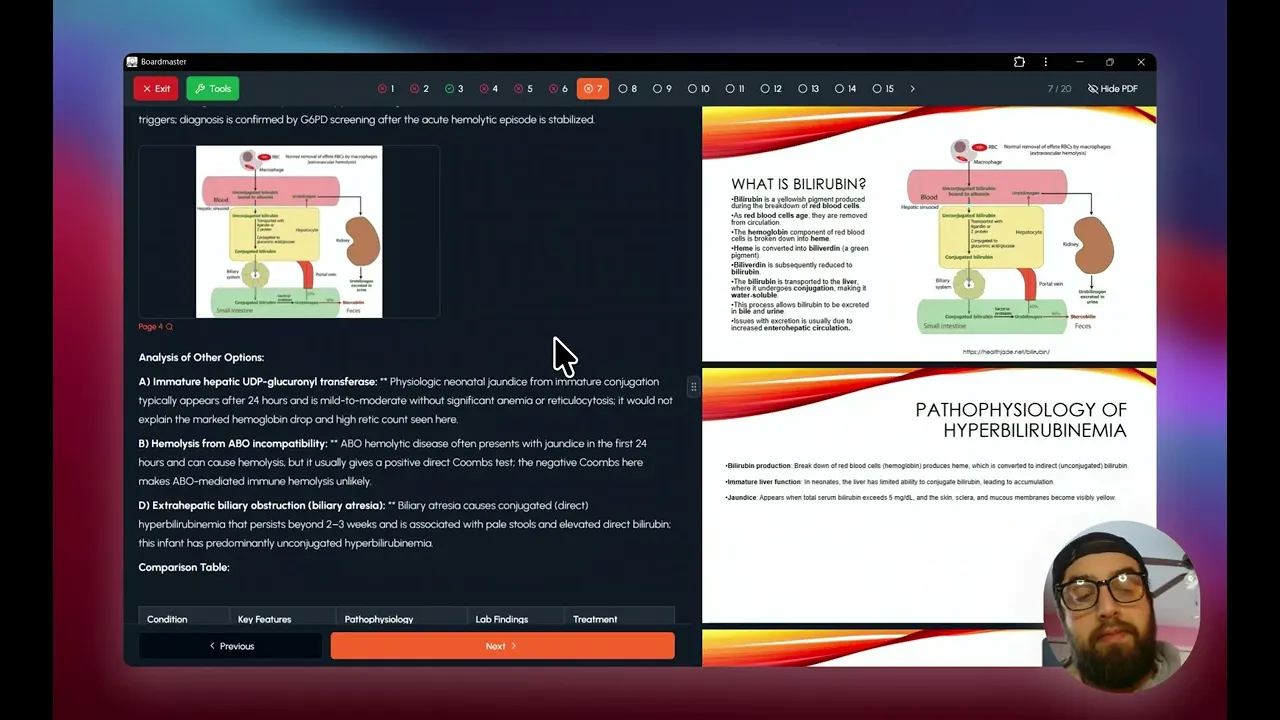Image resolution: width=1280 pixels, height=720 pixels.
Task: Click the 'What is Bilirubin?' PDF slide
Action: [929, 233]
